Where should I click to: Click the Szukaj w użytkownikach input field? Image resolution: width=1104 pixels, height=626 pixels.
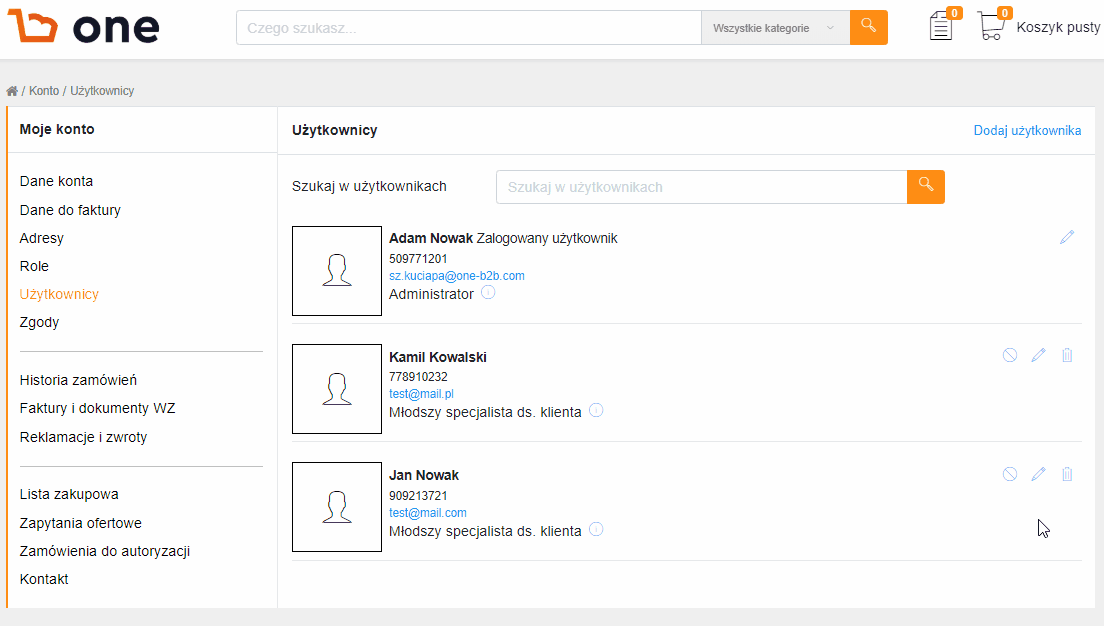coord(701,187)
